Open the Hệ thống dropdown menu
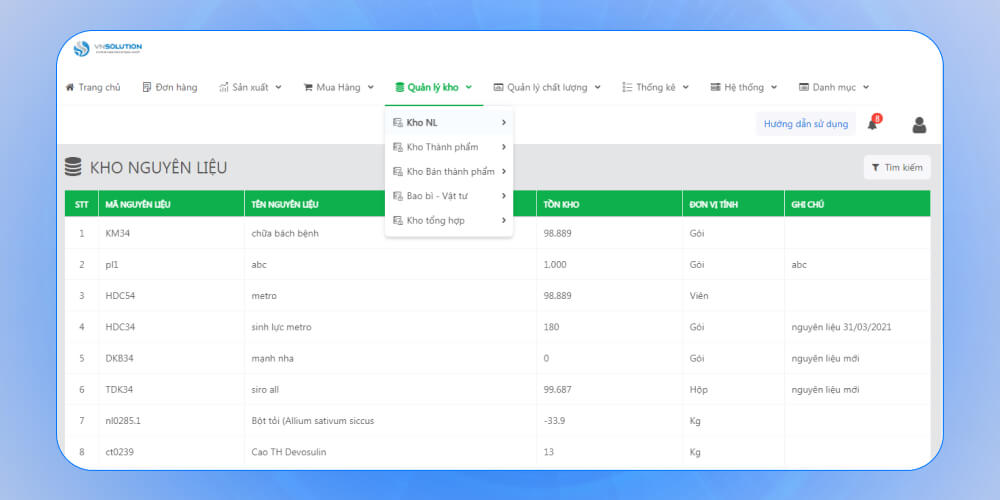Viewport: 1000px width, 500px height. click(x=743, y=88)
